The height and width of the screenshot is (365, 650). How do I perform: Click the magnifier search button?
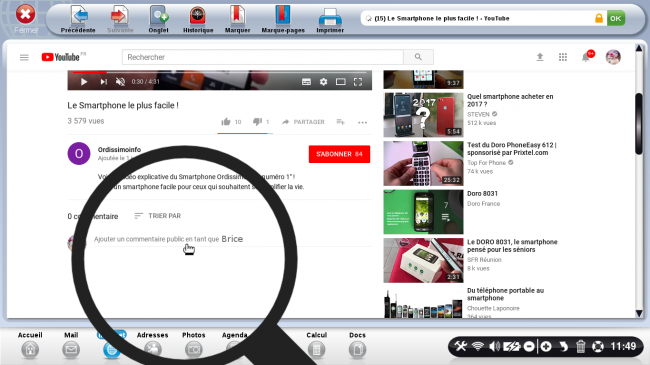(418, 57)
